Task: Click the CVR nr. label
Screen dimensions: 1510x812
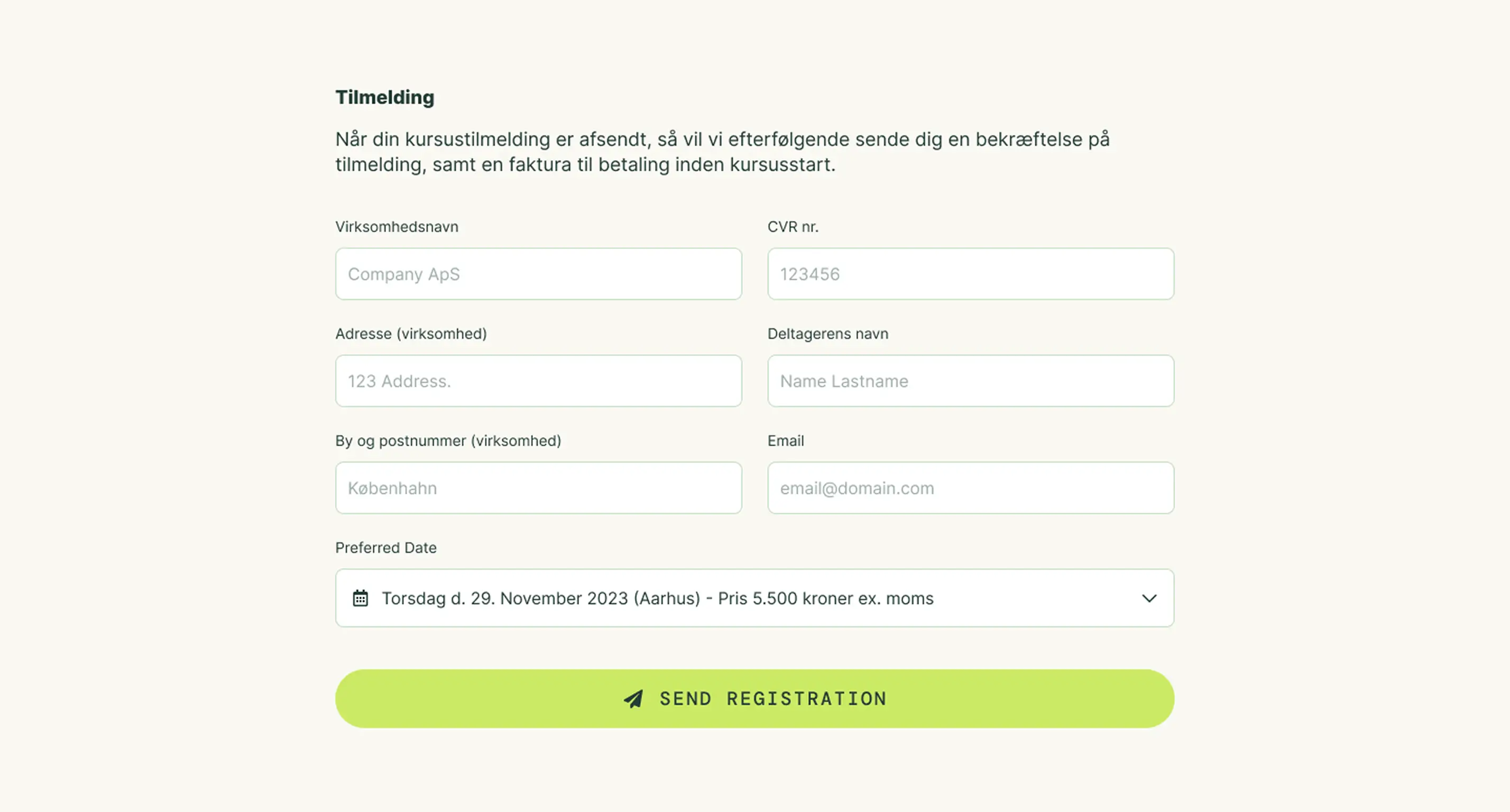Action: (793, 227)
